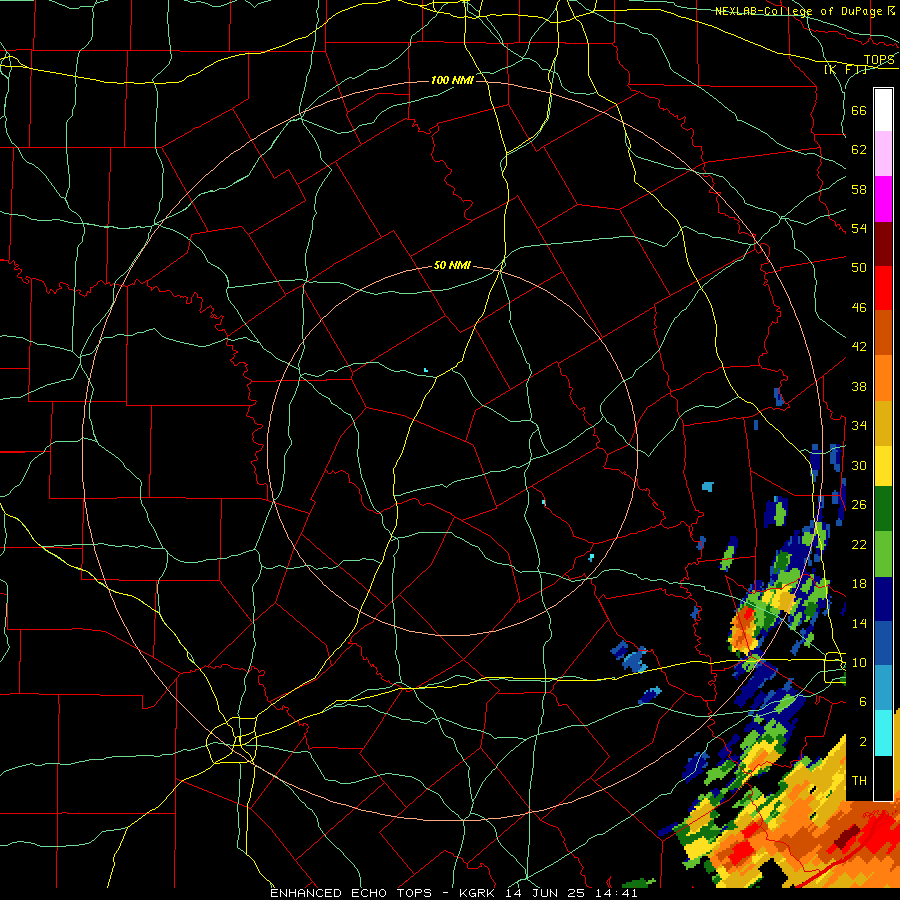Pick the bright red legend swatch
The height and width of the screenshot is (900, 900).
[x=883, y=288]
